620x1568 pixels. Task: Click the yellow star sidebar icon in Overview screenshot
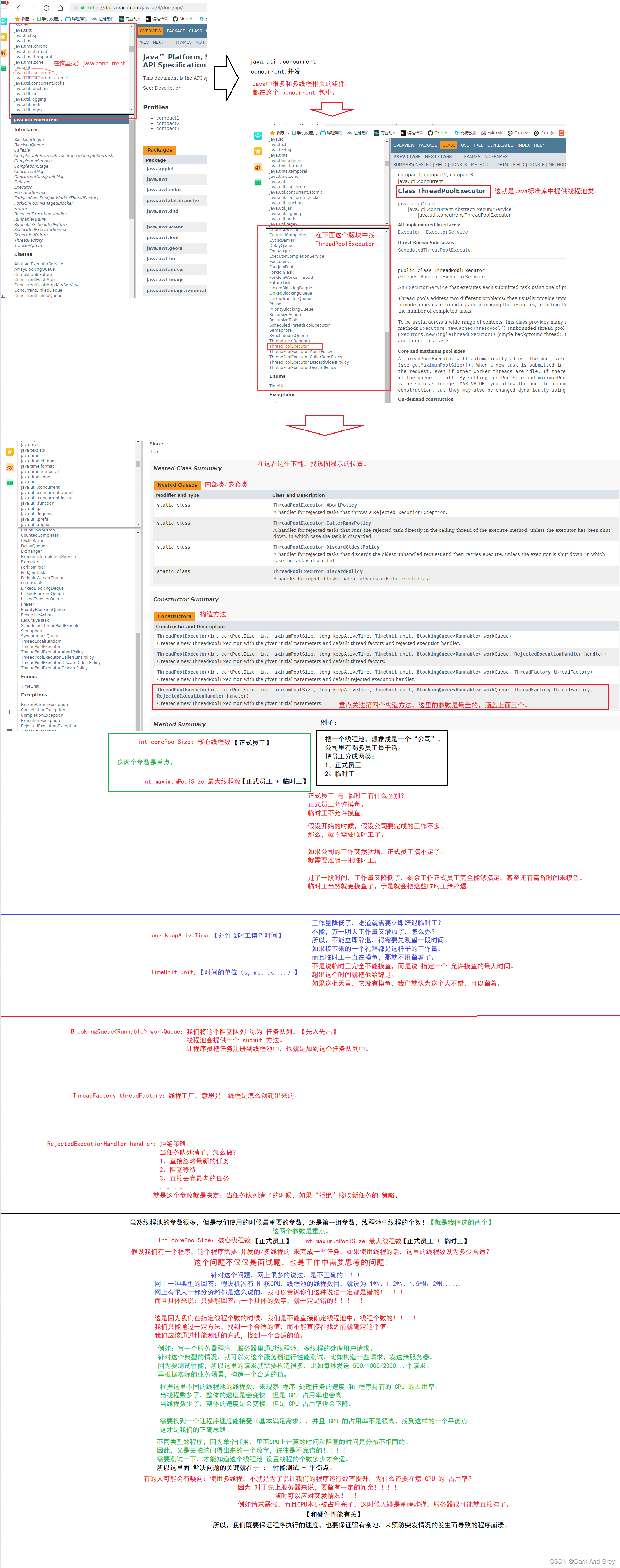4,36
